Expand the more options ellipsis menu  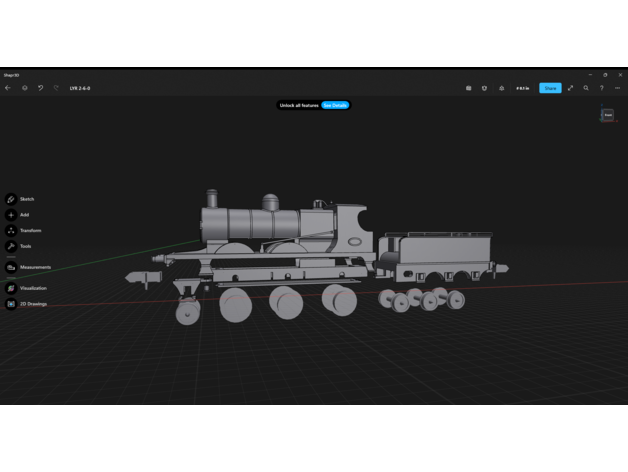(617, 88)
